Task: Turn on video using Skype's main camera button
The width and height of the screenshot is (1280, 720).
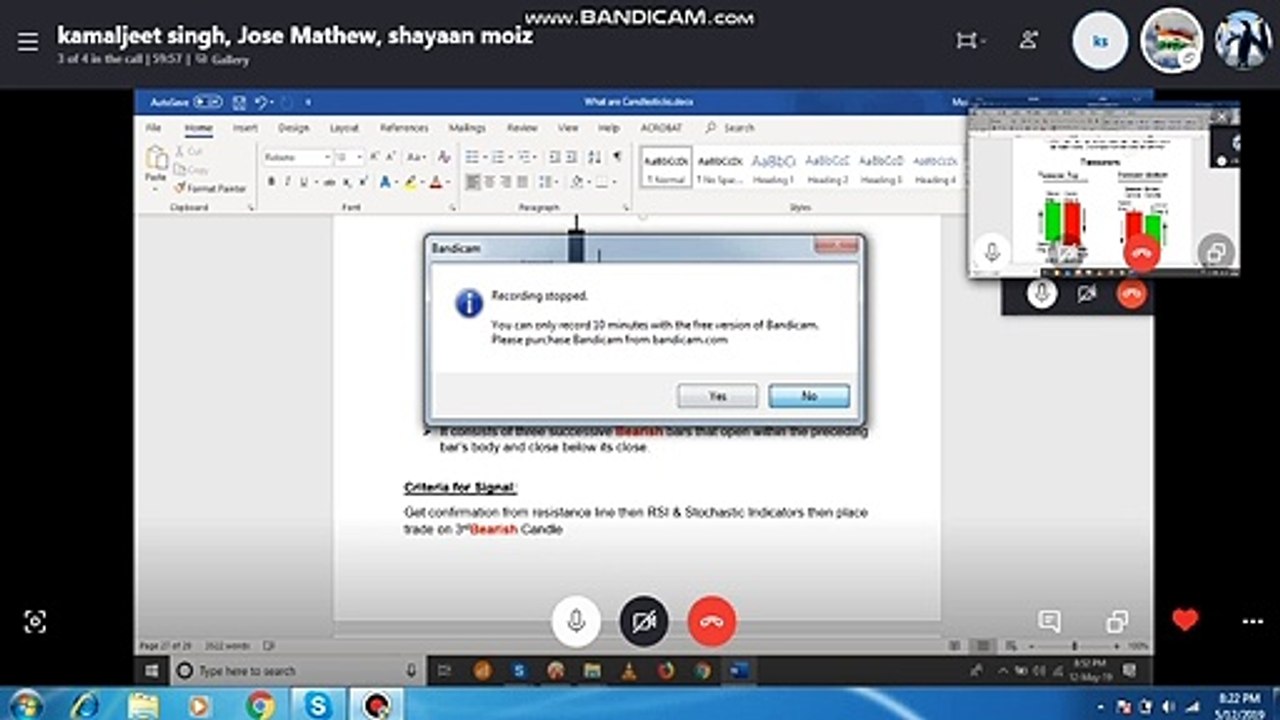Action: point(643,622)
